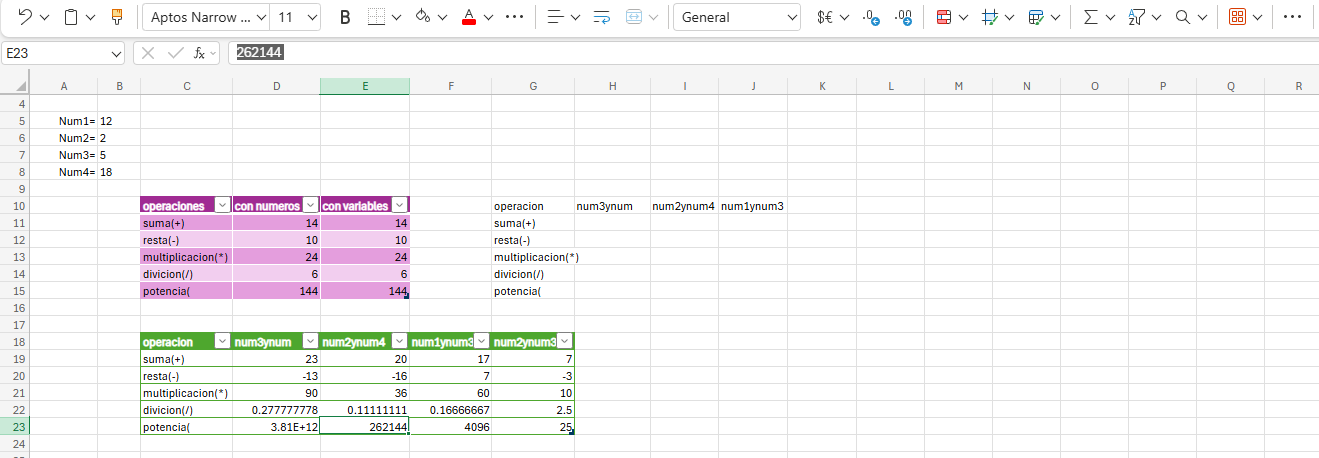The height and width of the screenshot is (458, 1319).
Task: Click the Insert Function fx button
Action: click(200, 53)
